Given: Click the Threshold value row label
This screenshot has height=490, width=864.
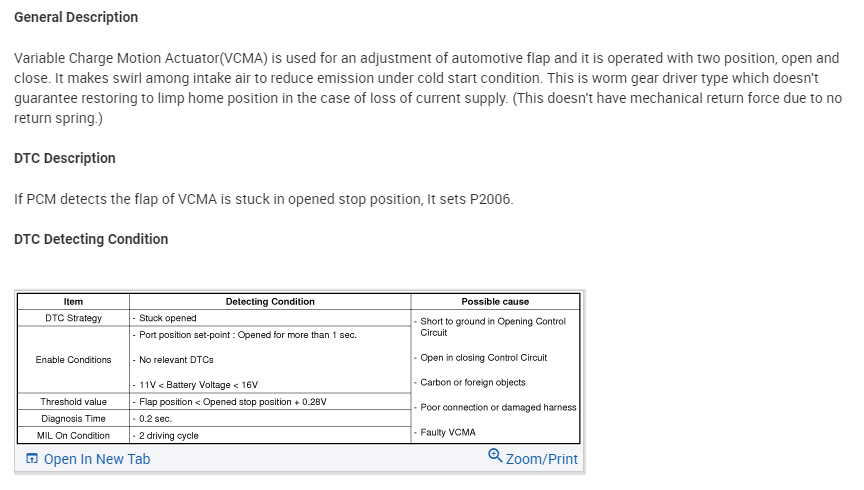Looking at the screenshot, I should (x=73, y=402).
